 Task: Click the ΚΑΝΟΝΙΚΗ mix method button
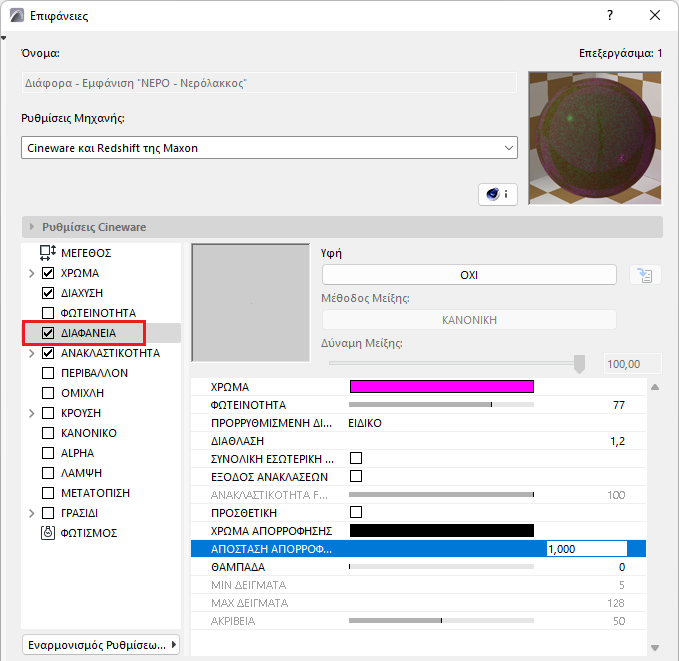click(x=469, y=320)
